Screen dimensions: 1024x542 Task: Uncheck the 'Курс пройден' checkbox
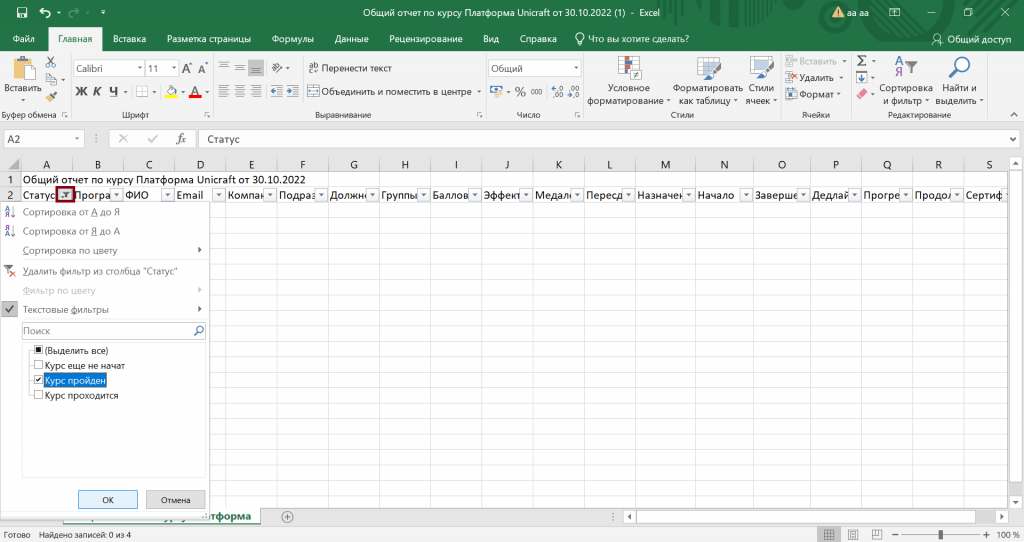tap(39, 380)
